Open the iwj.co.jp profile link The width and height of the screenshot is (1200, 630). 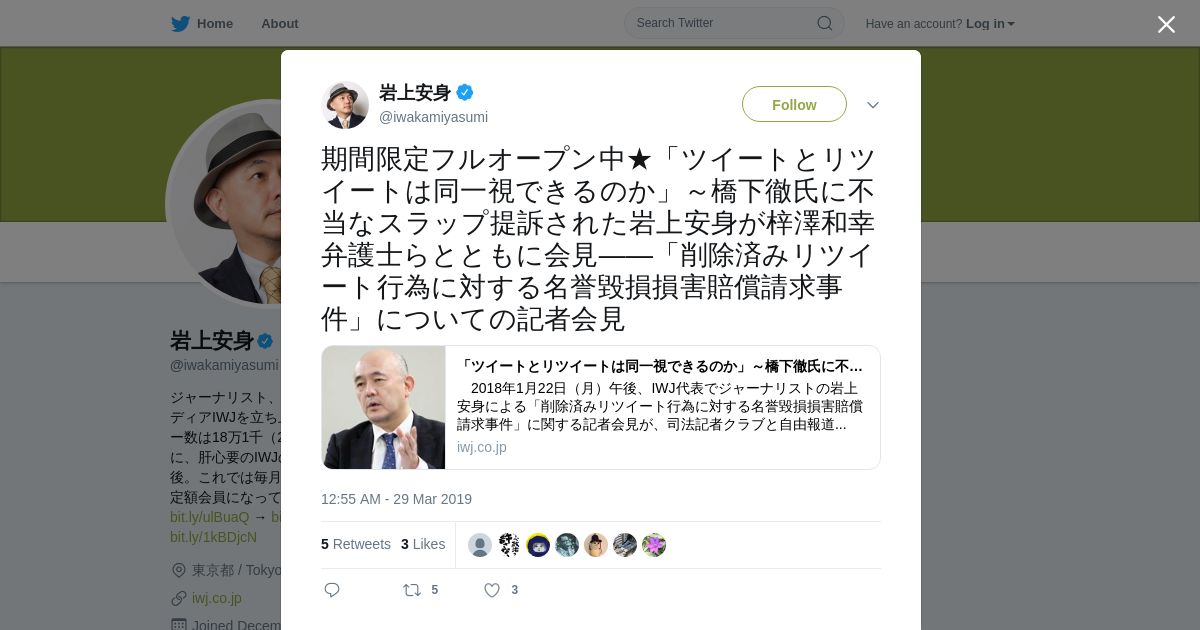tap(217, 598)
